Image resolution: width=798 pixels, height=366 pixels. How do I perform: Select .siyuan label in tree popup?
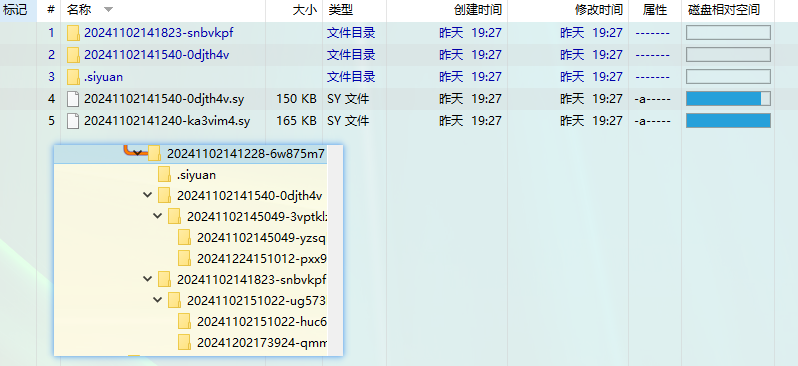tap(196, 175)
